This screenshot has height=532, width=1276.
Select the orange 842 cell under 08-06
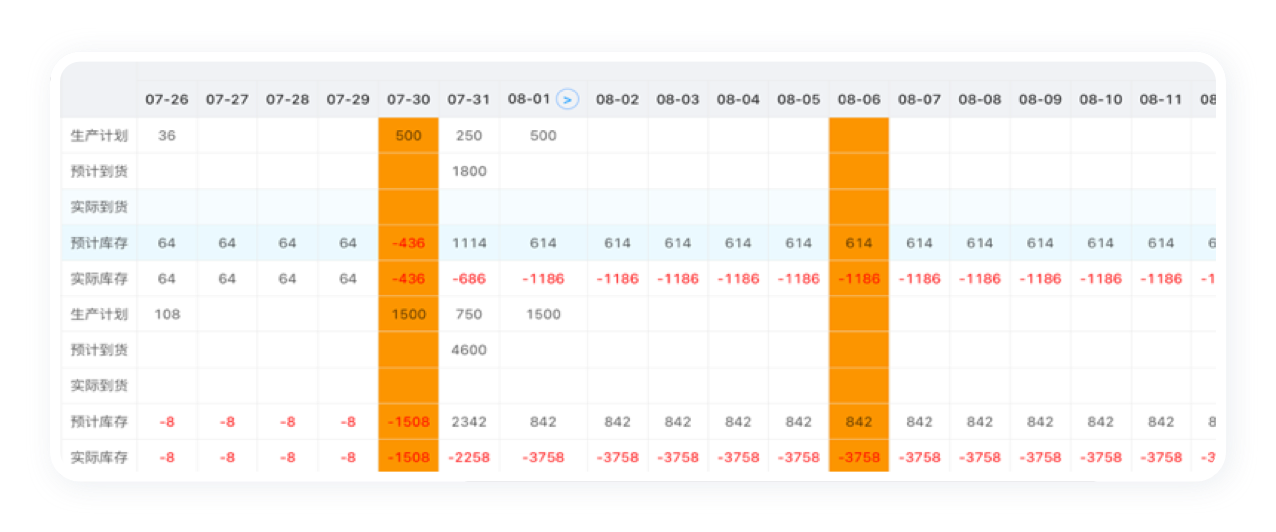(x=859, y=422)
